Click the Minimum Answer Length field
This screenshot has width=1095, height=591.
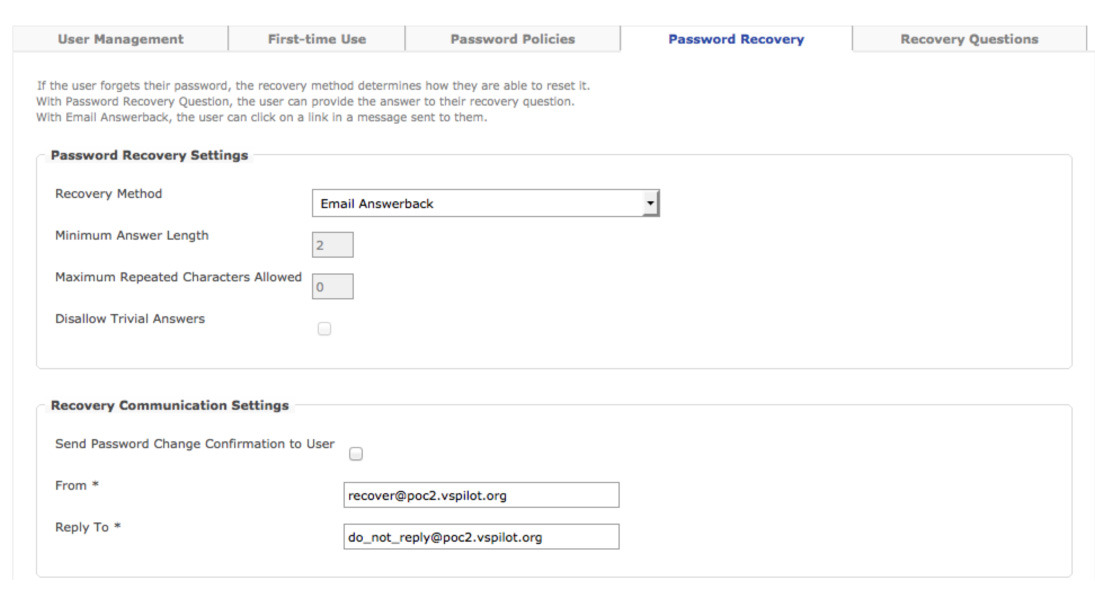point(332,245)
